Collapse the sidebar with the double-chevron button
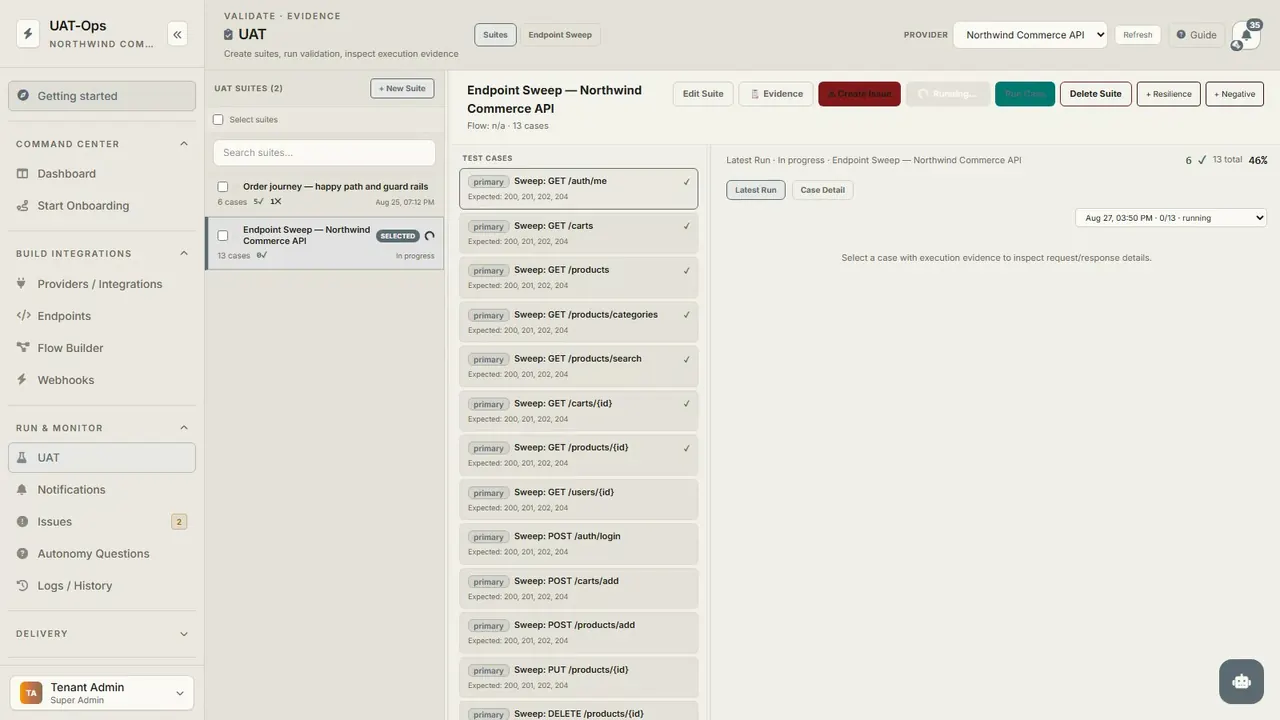 click(x=177, y=34)
